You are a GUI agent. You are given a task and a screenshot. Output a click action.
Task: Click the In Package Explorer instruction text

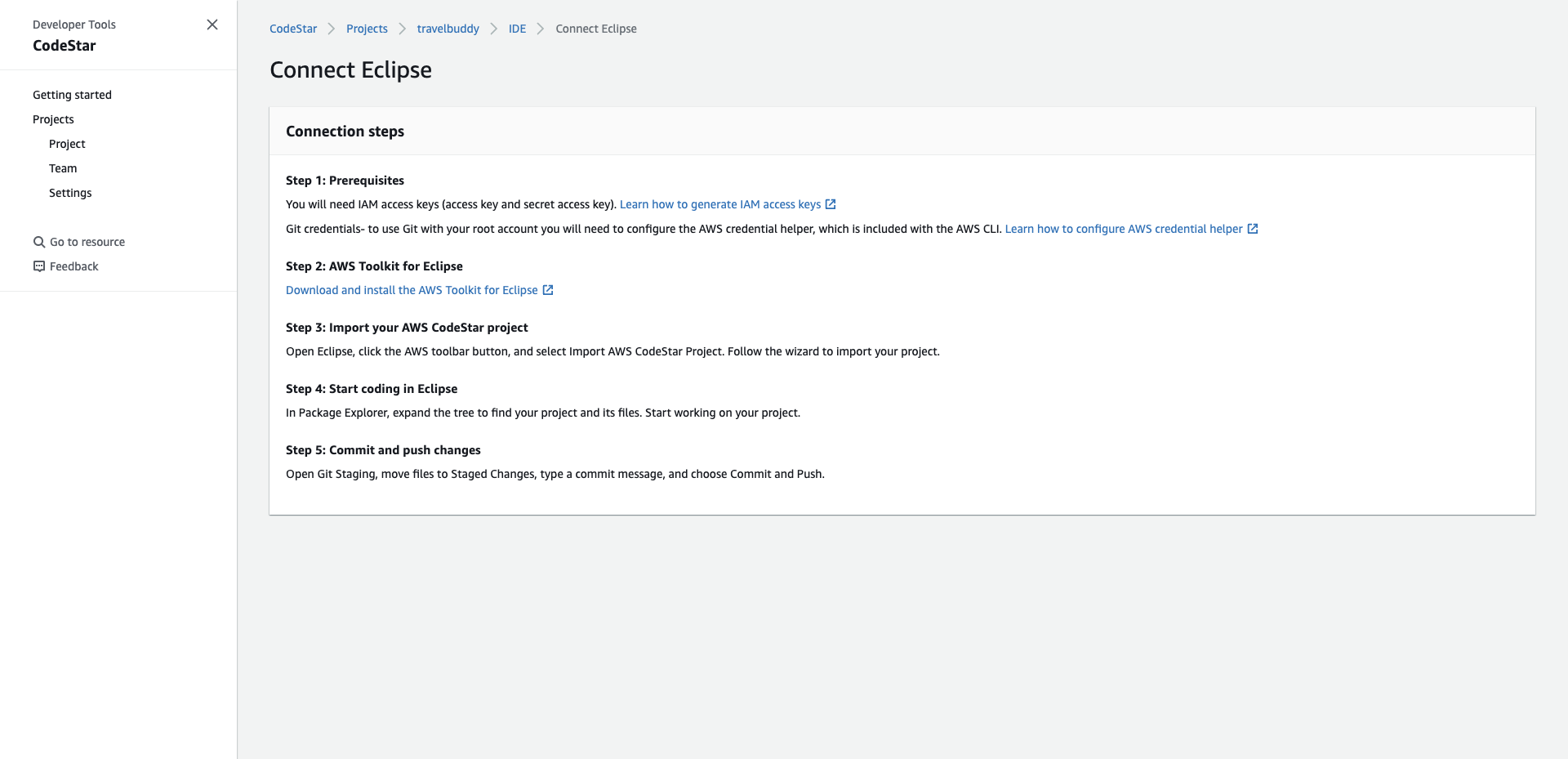(x=543, y=413)
